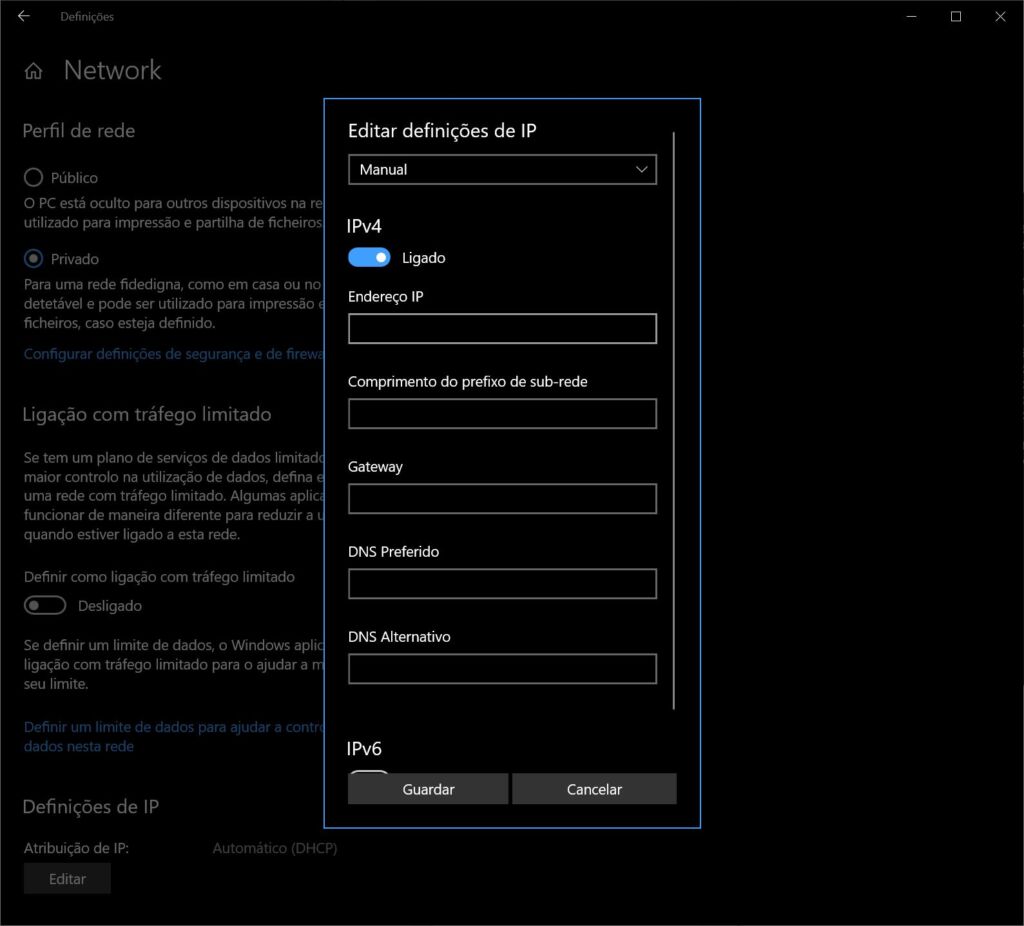The width and height of the screenshot is (1024, 926).
Task: Open the firewall security settings link
Action: (172, 354)
